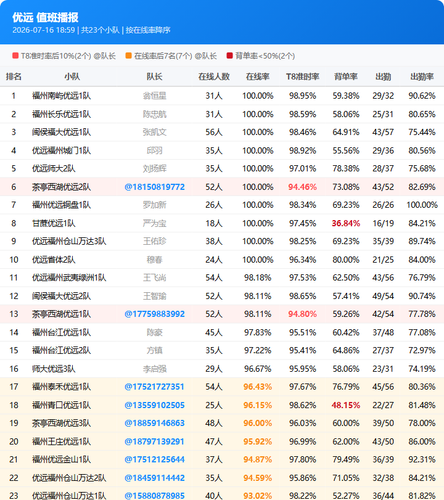Screen dimensions: 444x500
Task: Click the 优远 值班播报 title
Action: point(45,17)
